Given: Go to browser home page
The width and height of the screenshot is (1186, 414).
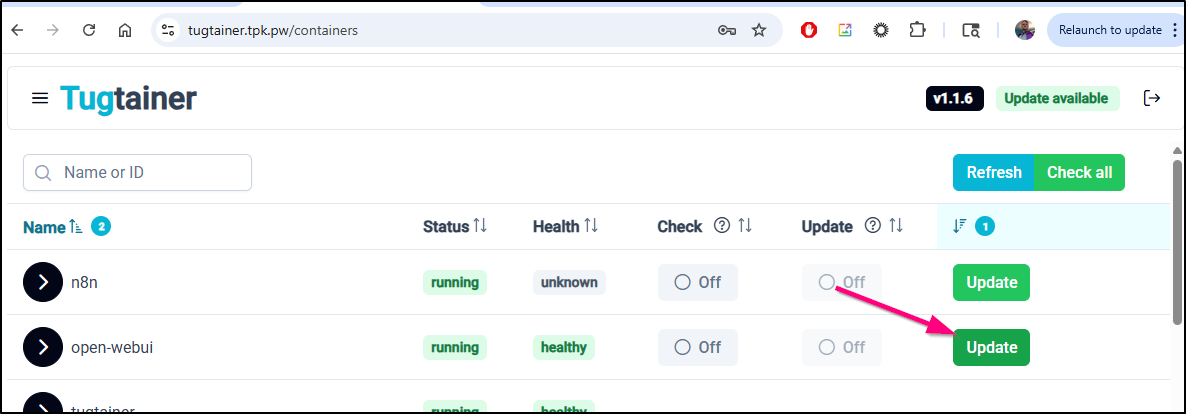Looking at the screenshot, I should tap(125, 30).
